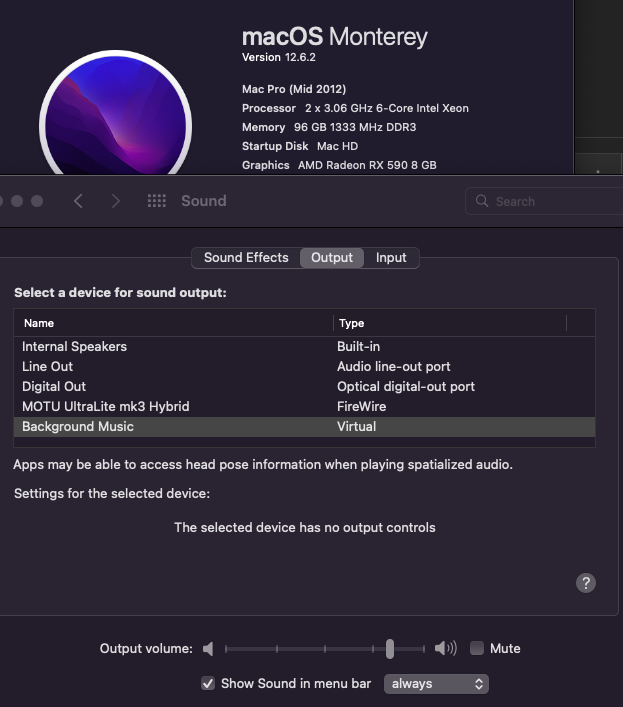Click 'Optical digital-out port' type cell
The width and height of the screenshot is (623, 707).
tap(406, 386)
